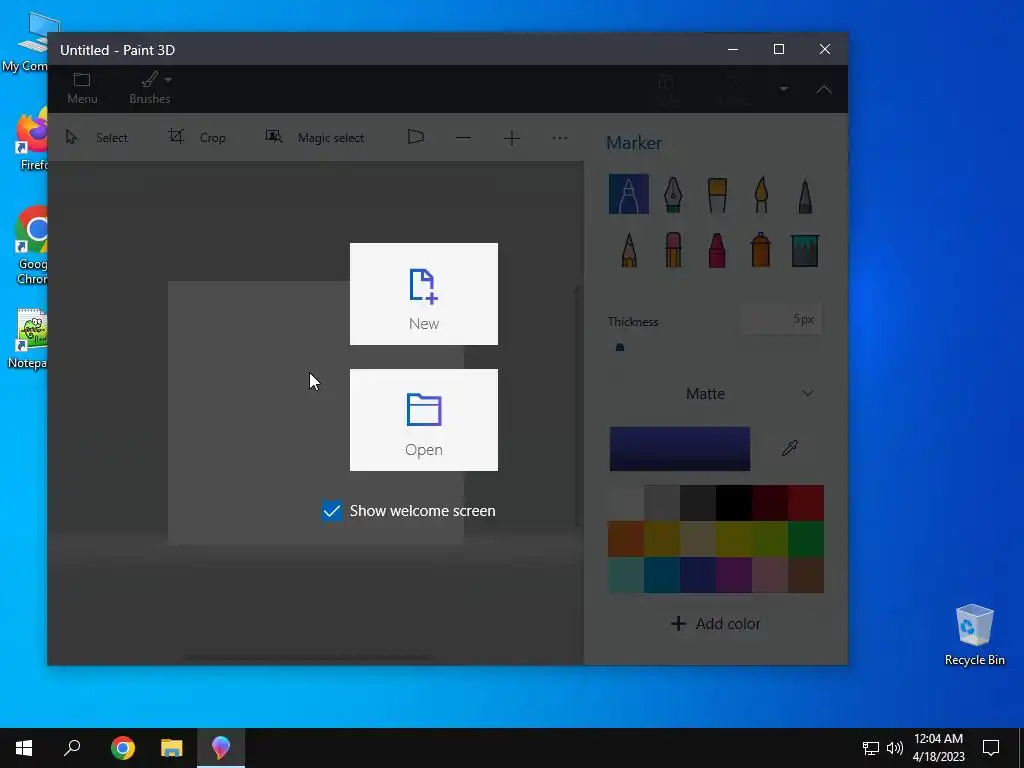Open the taskbar clock and date

[x=938, y=748]
